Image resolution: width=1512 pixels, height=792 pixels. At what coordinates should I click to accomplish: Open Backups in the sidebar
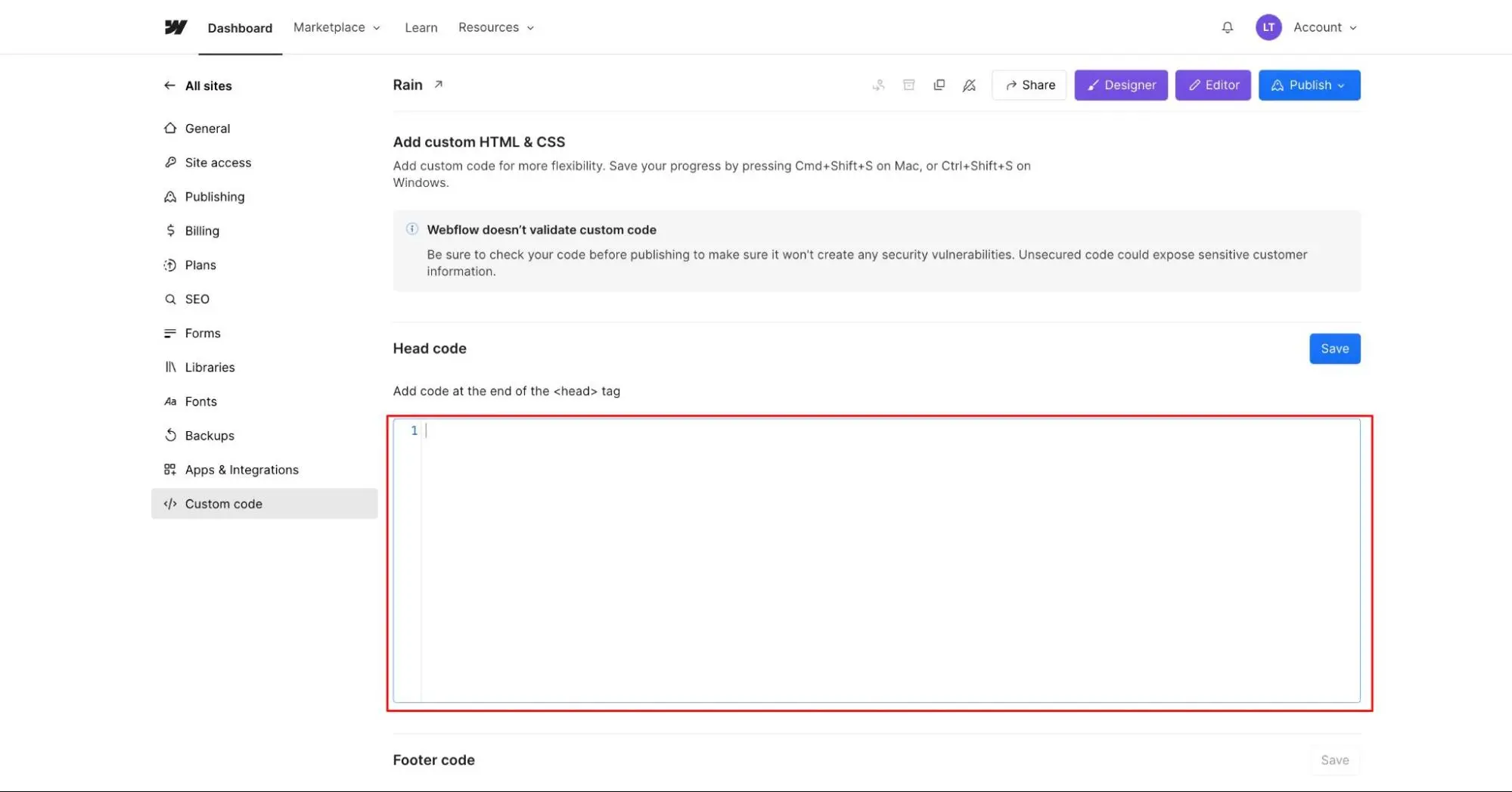pos(210,436)
